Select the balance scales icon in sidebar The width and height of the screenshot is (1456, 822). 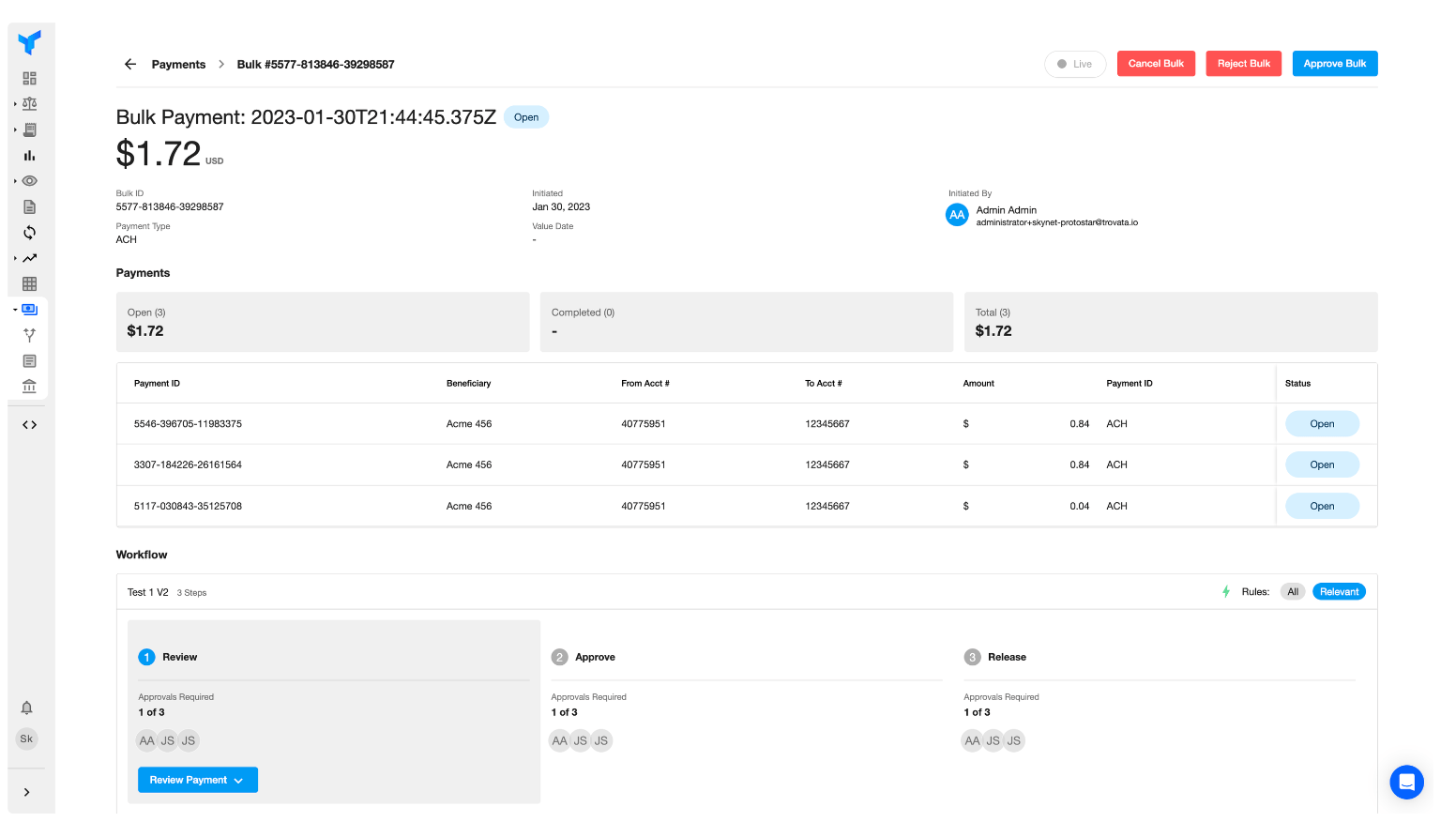coord(29,103)
